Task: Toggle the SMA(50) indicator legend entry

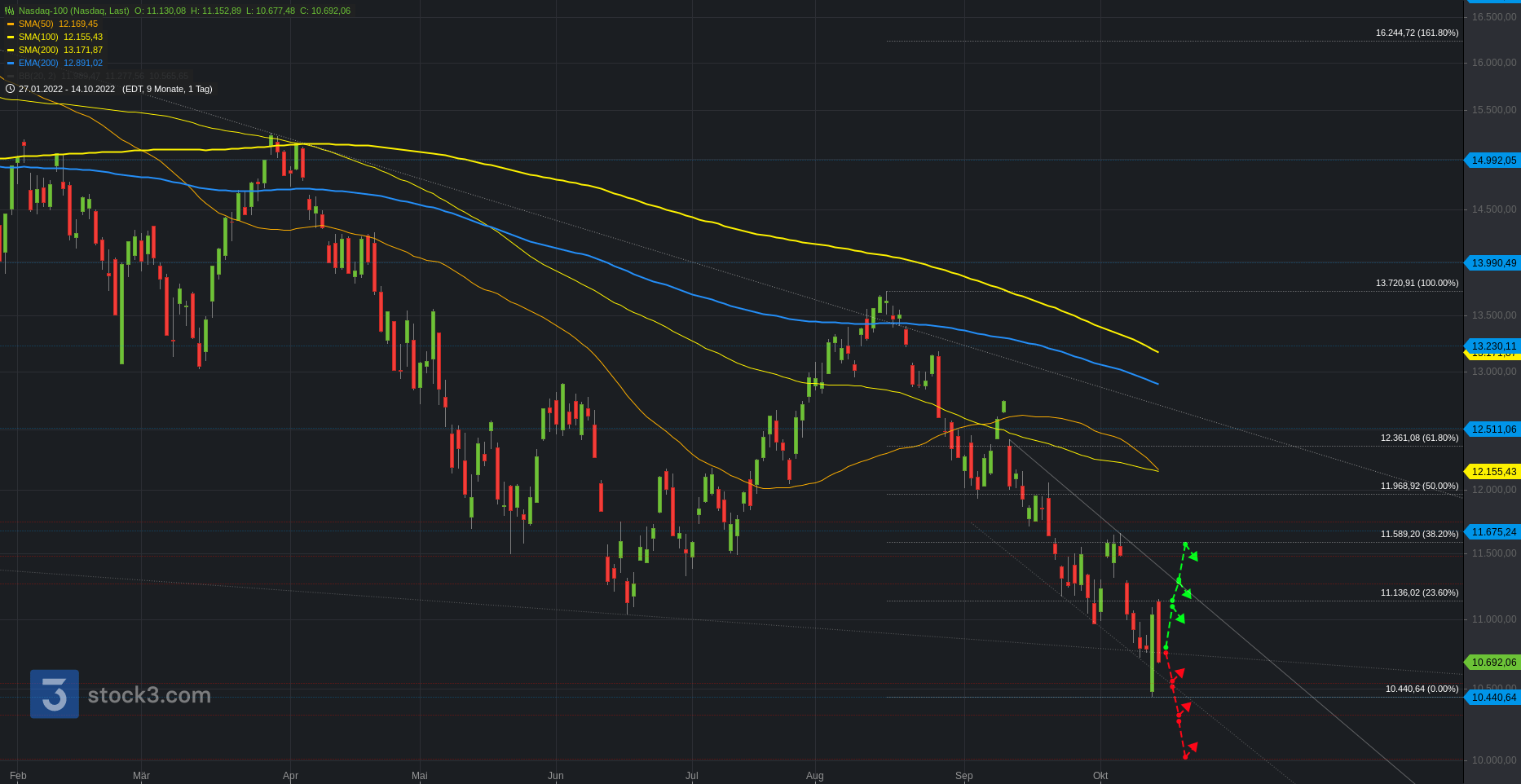Action: pyautogui.click(x=57, y=24)
